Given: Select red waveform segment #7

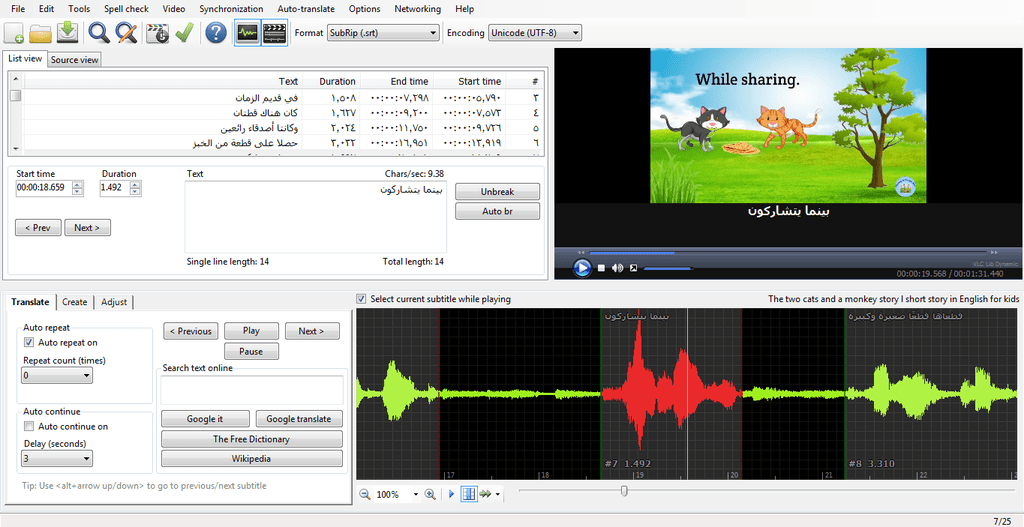Looking at the screenshot, I should 671,393.
